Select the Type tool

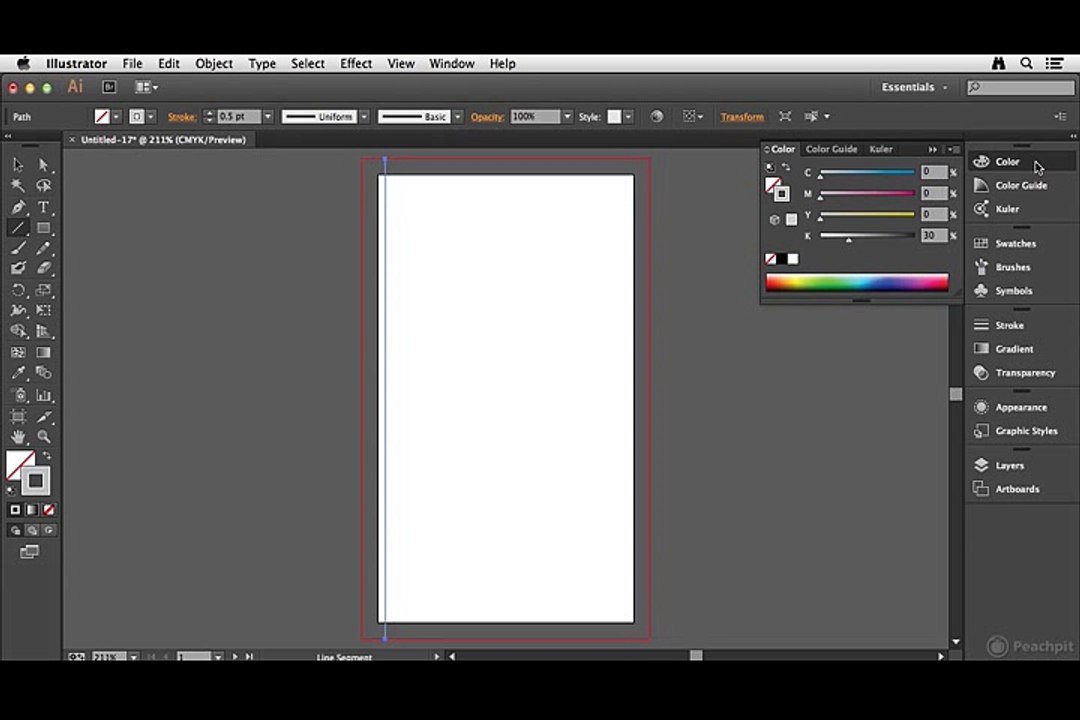(x=43, y=207)
